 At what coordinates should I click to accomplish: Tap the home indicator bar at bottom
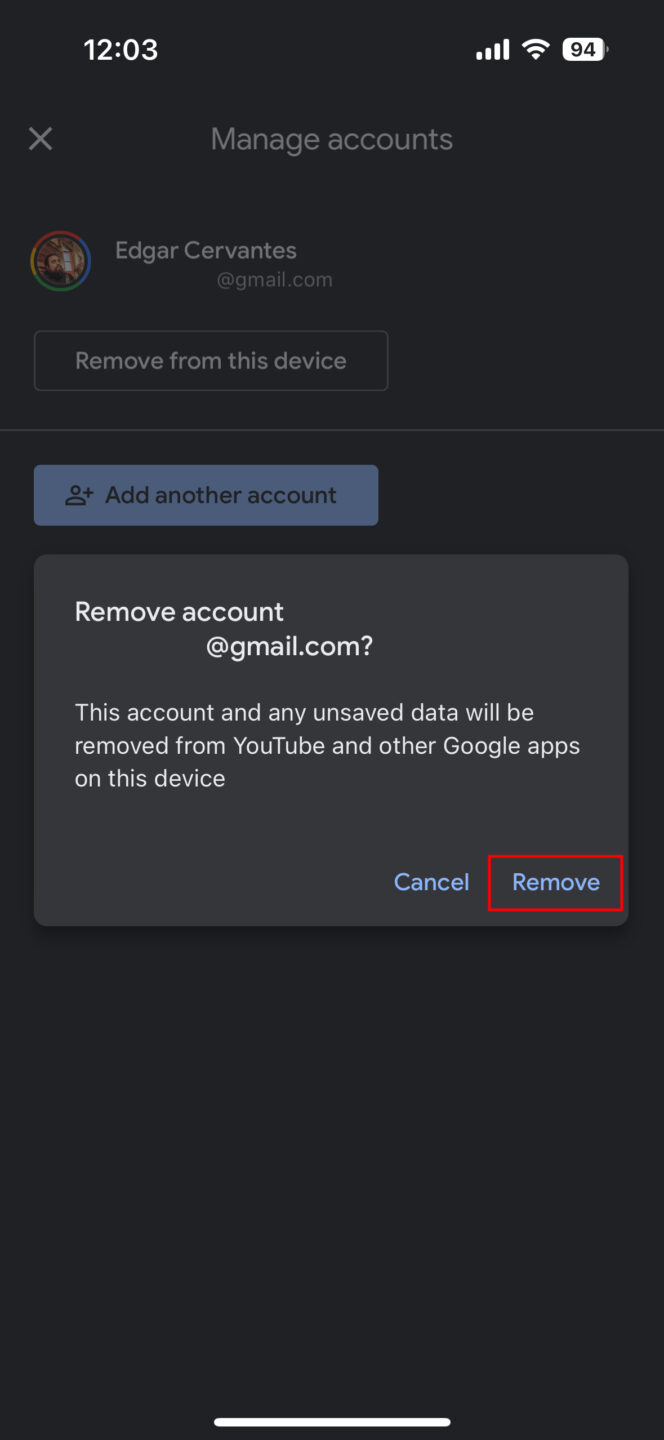click(x=331, y=1420)
